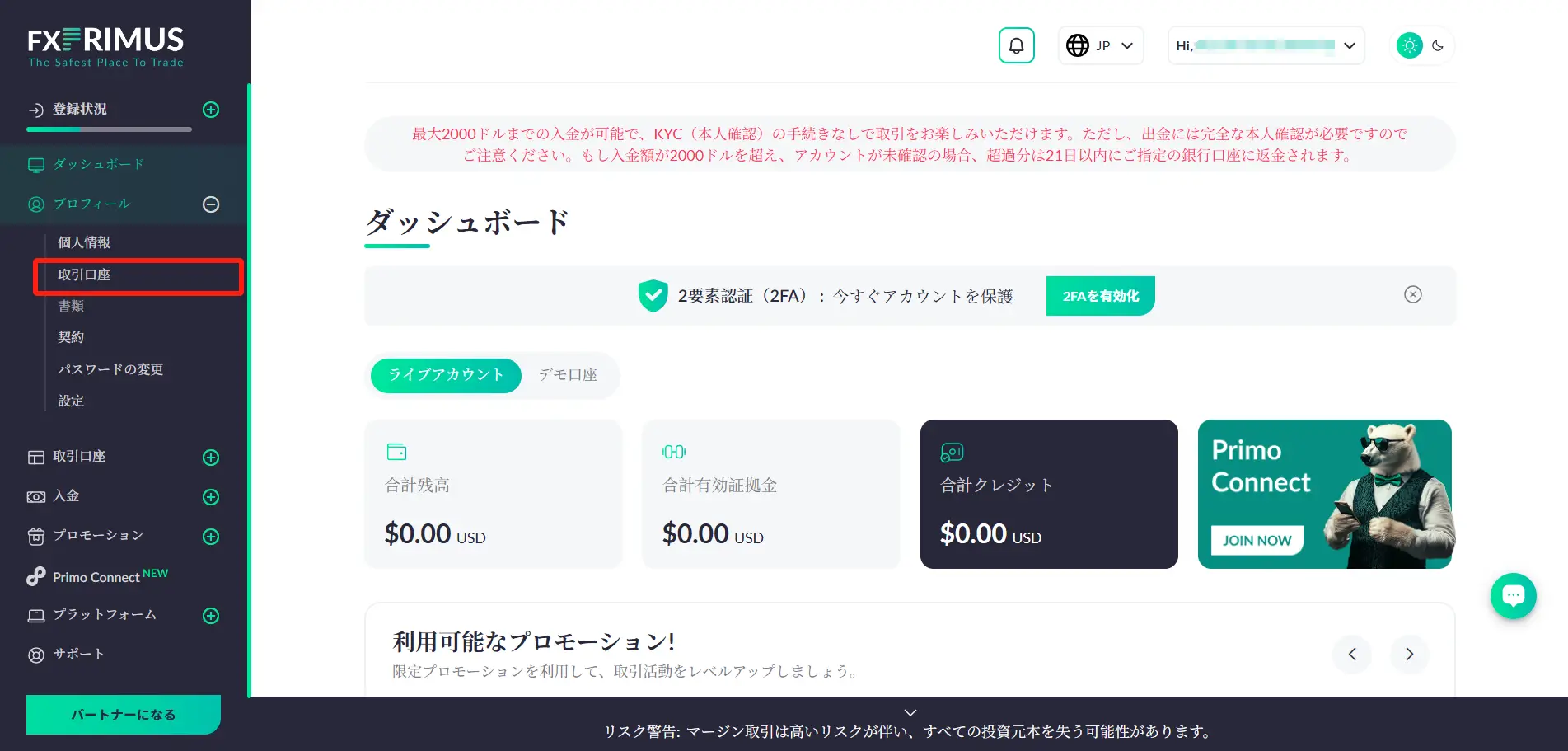This screenshot has height=751, width=1568.
Task: Click the 2FA green shield icon
Action: click(653, 296)
